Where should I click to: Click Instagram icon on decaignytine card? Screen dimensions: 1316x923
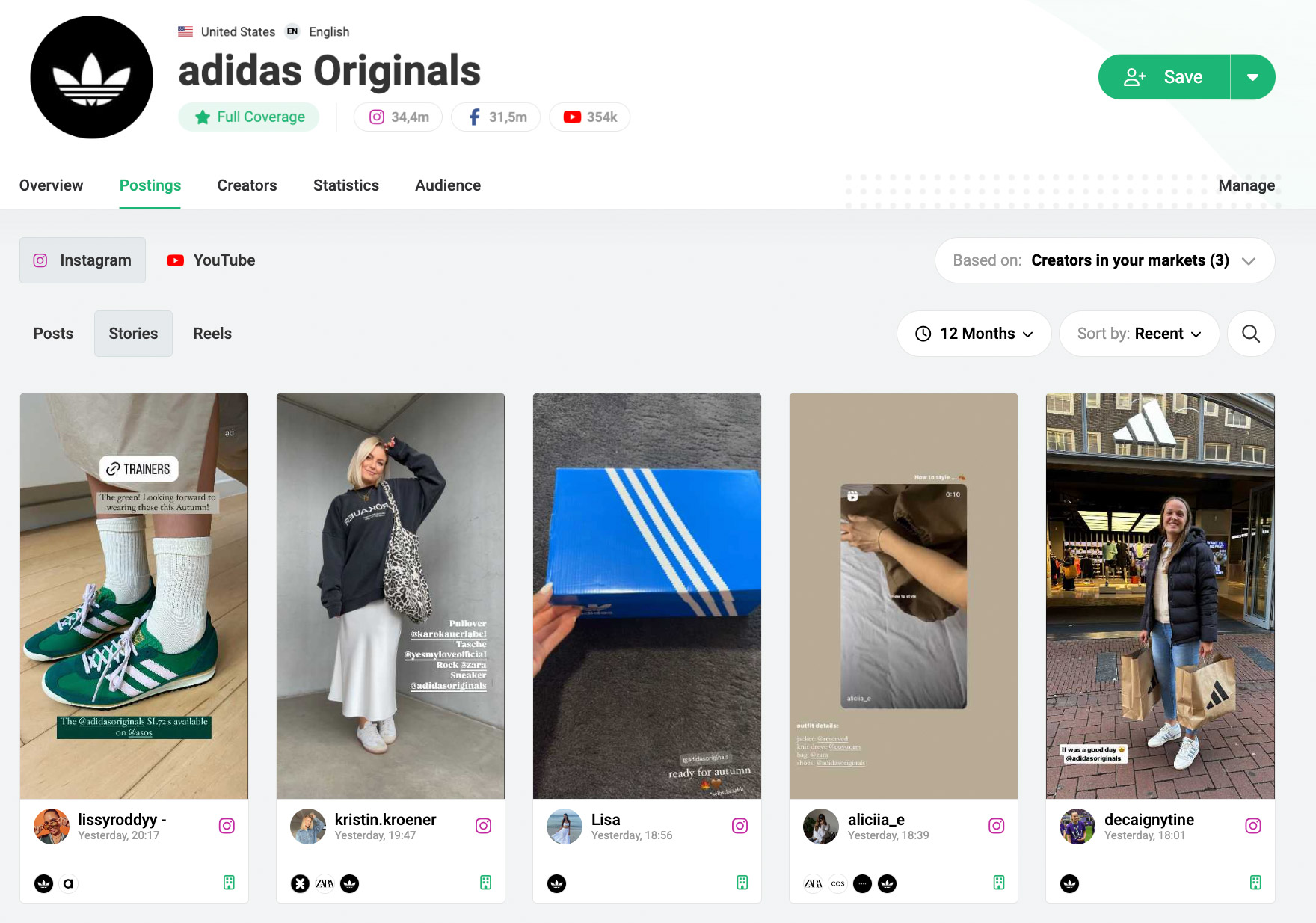(1252, 826)
